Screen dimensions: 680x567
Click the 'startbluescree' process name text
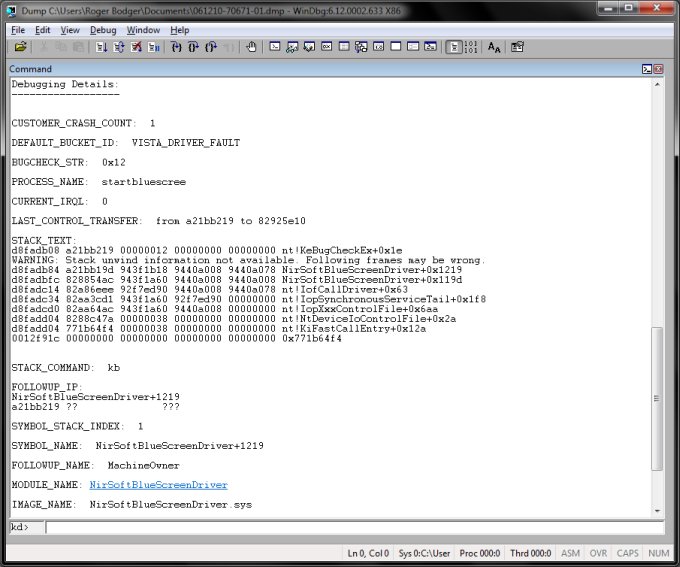(144, 182)
